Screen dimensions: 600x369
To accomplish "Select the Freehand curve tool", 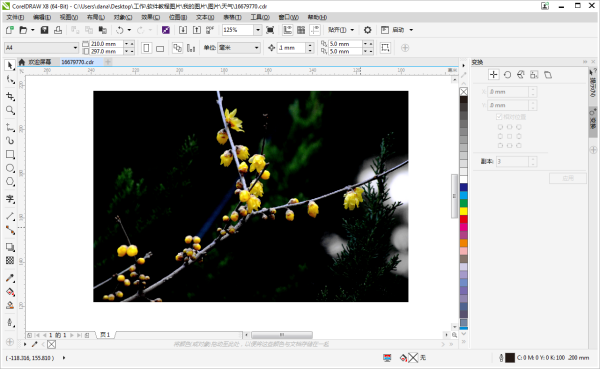I will [10, 127].
